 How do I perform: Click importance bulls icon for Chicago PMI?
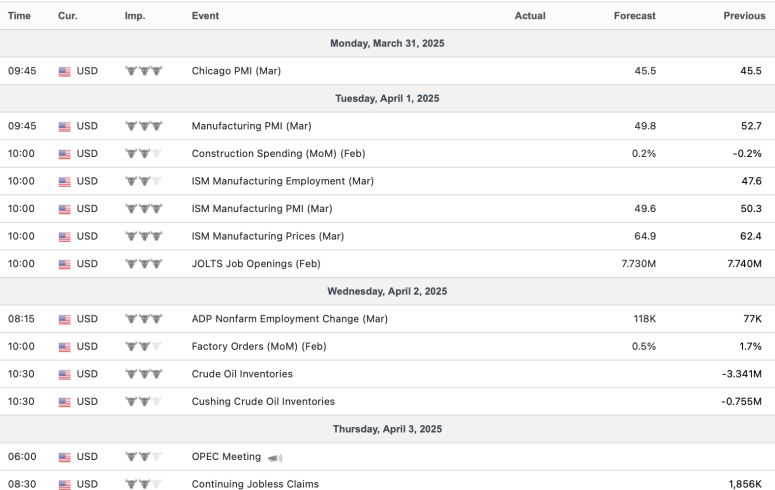[144, 71]
